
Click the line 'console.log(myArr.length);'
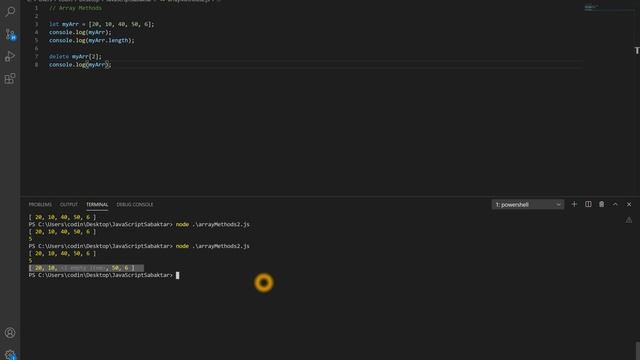pos(92,40)
